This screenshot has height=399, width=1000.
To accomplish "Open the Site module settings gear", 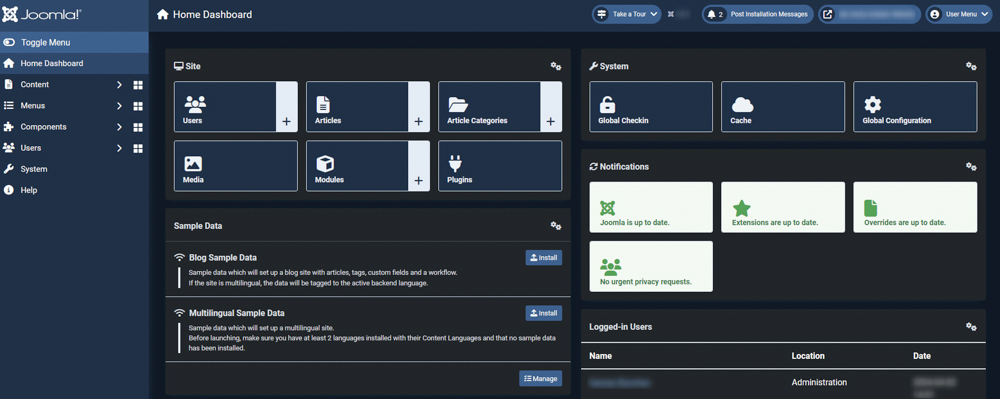I will tap(555, 66).
